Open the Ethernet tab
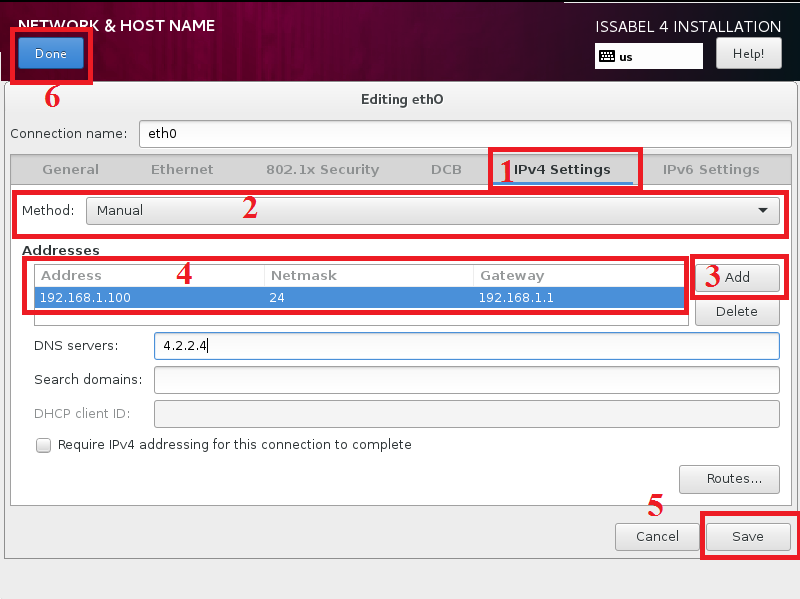This screenshot has width=800, height=599. (x=182, y=170)
